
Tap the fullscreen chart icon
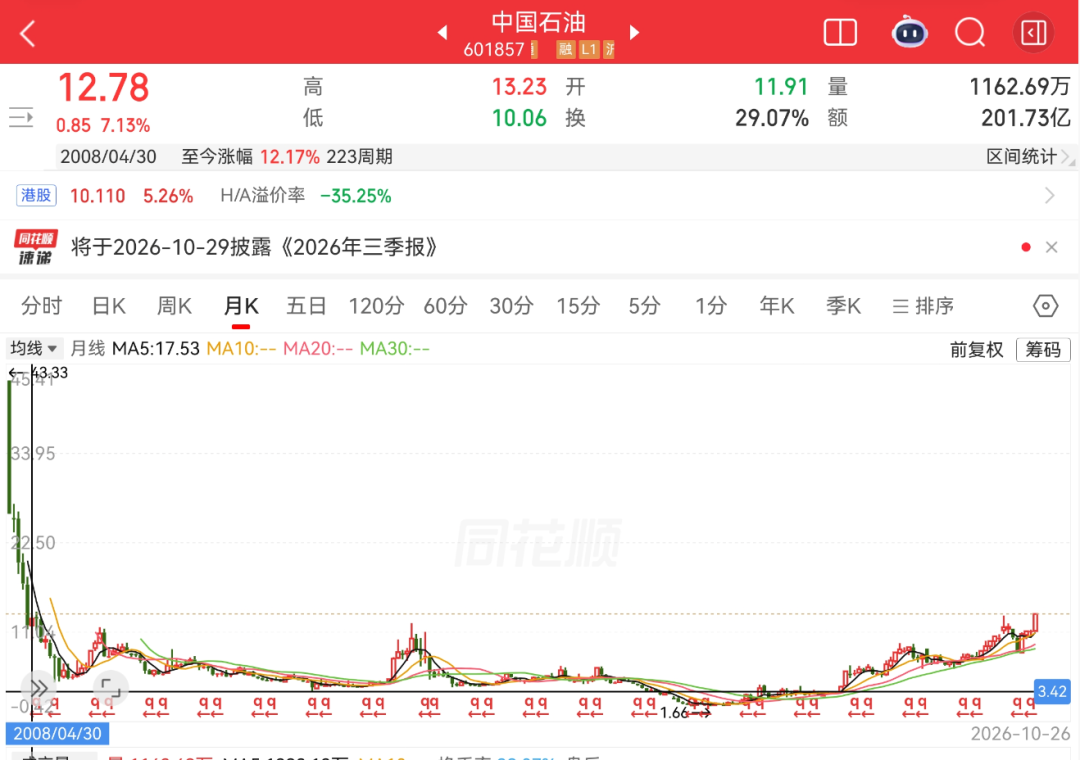coord(110,688)
